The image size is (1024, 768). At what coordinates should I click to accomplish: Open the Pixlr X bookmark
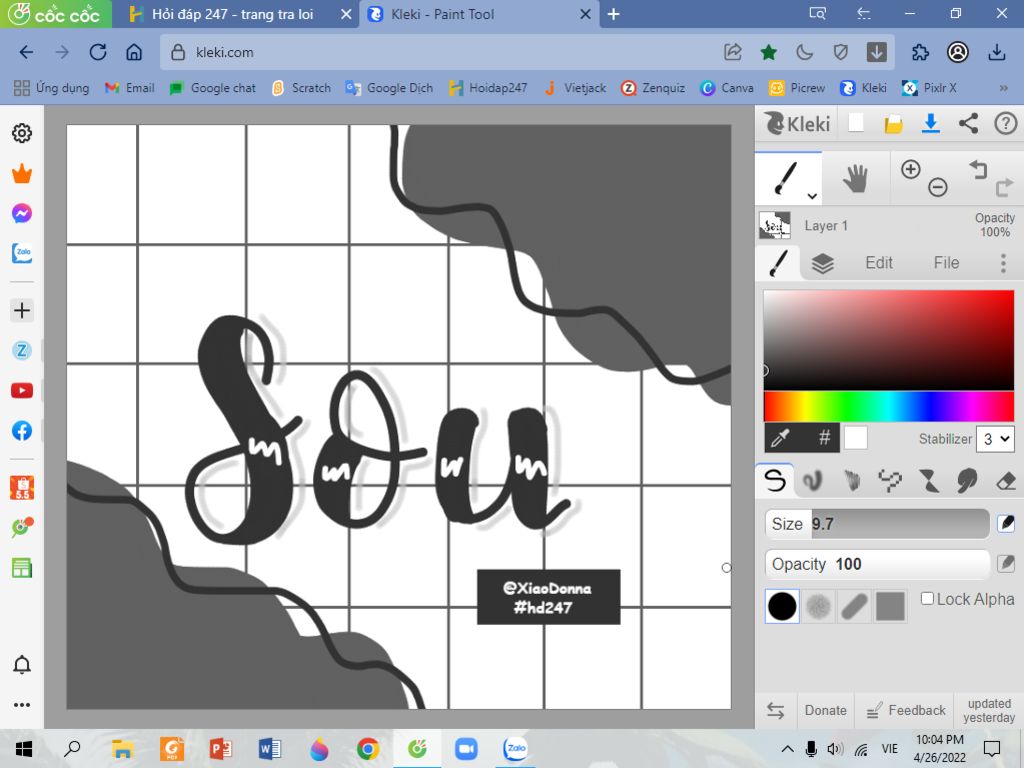tap(929, 88)
